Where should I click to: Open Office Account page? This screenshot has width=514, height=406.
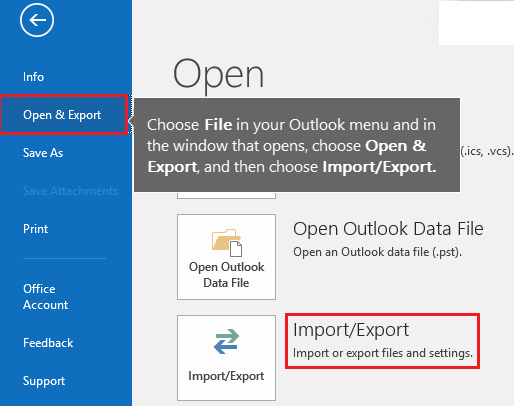click(x=46, y=297)
